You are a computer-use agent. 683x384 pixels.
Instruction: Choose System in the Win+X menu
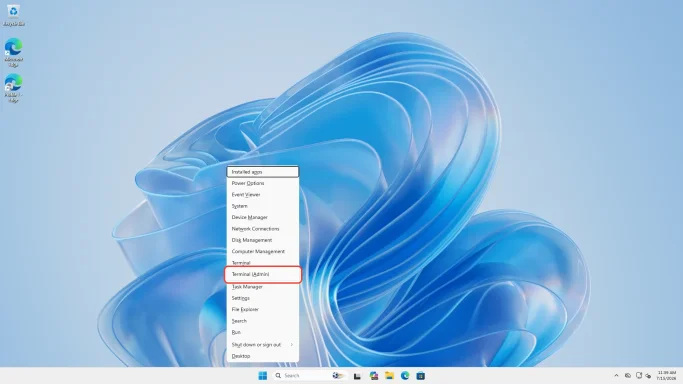[x=263, y=206]
